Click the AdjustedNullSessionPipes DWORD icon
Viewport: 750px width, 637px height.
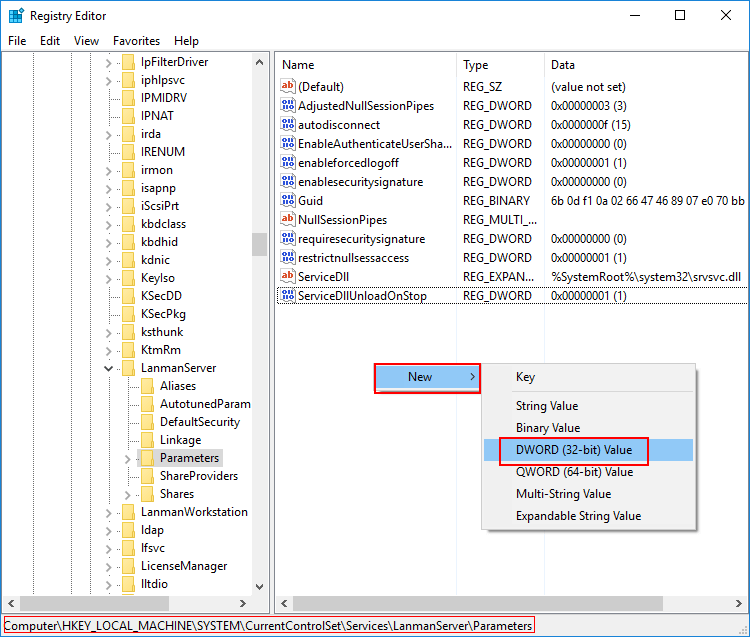pos(288,105)
